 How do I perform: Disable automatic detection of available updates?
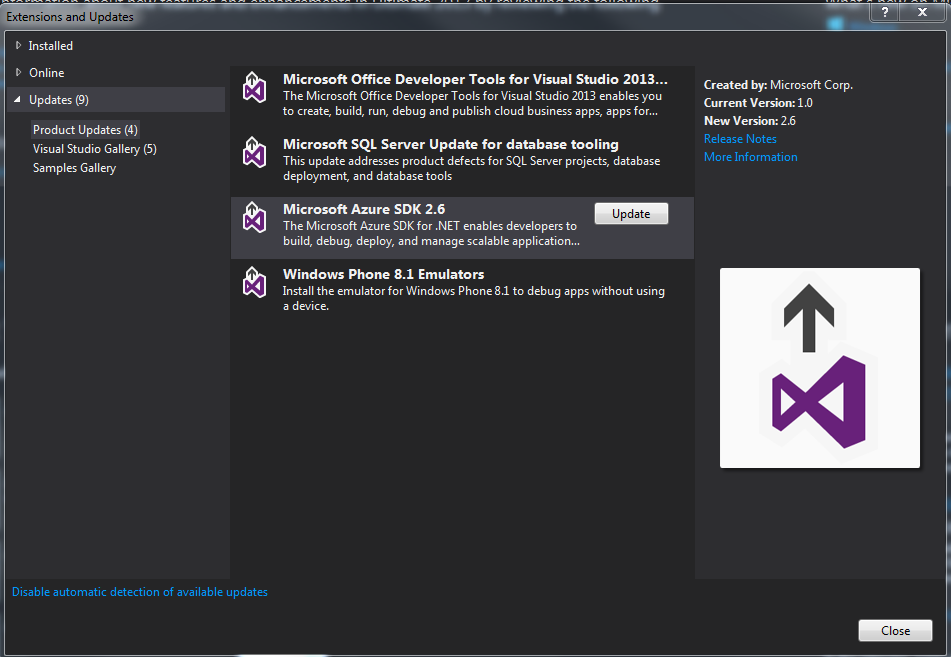click(x=139, y=591)
